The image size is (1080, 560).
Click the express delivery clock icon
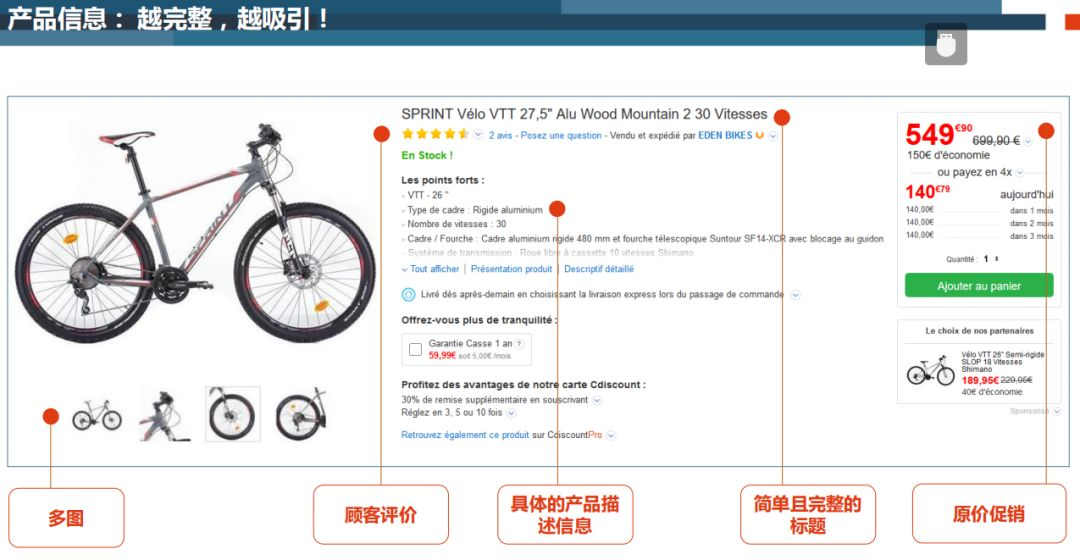pos(408,295)
